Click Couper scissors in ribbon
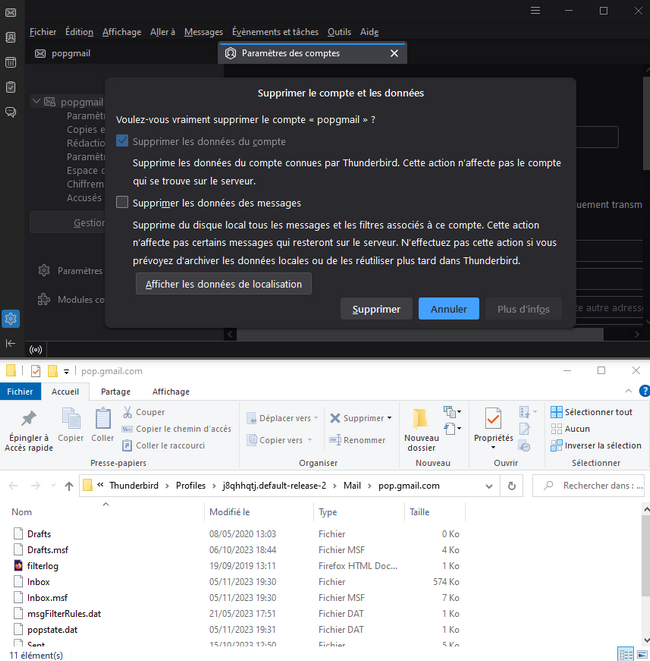 click(x=144, y=412)
